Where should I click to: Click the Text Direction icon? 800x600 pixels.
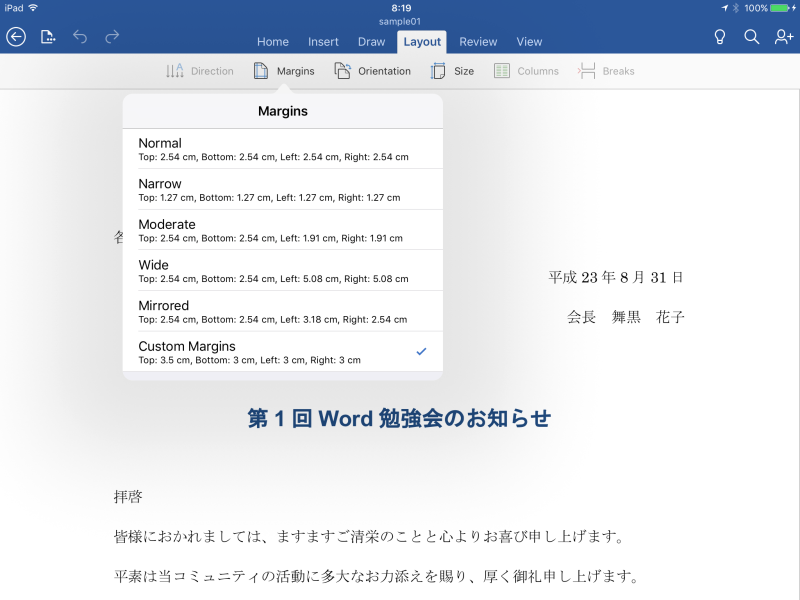pos(174,71)
